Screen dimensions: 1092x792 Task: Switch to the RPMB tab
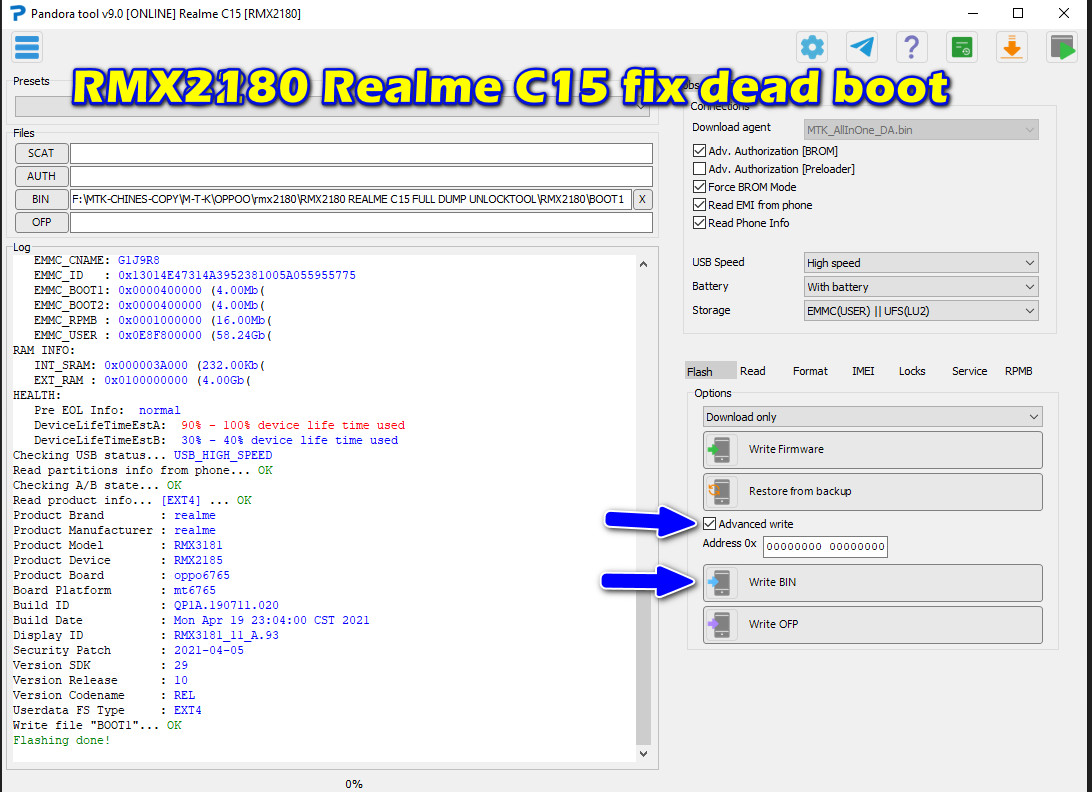[x=1018, y=371]
